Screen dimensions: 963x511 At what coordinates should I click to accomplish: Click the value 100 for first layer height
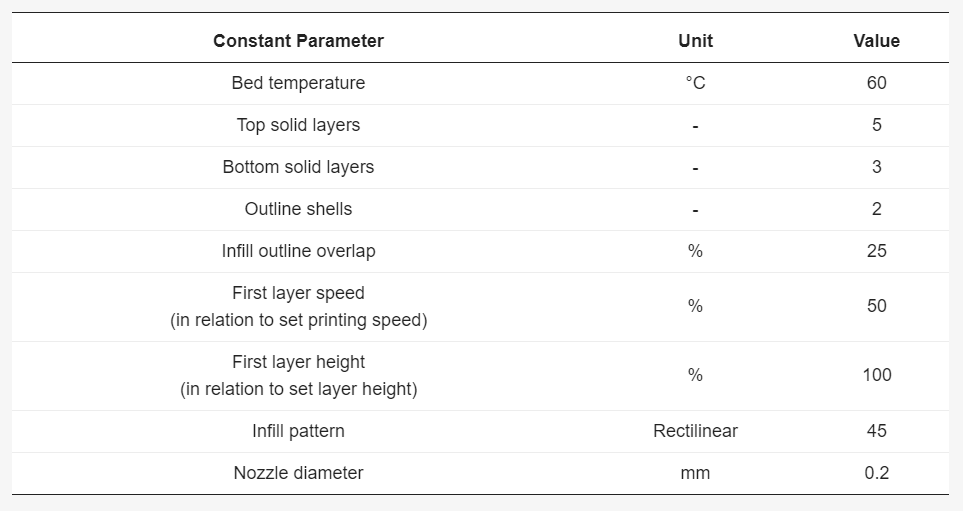point(876,375)
